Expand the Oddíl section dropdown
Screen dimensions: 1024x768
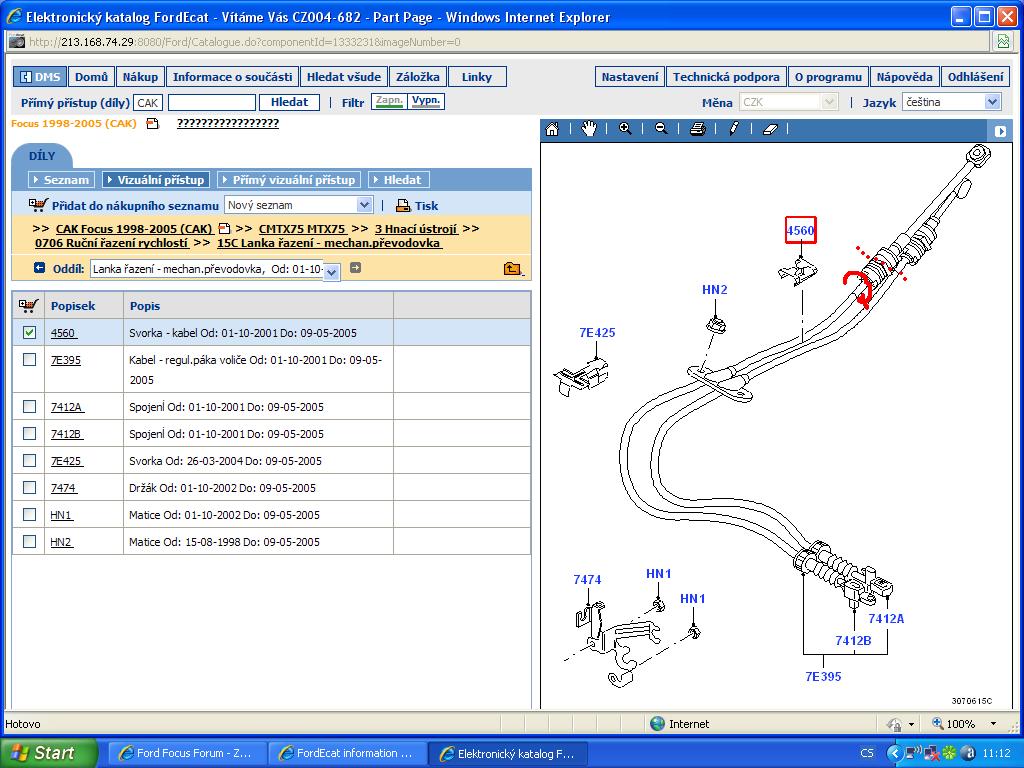click(x=332, y=271)
